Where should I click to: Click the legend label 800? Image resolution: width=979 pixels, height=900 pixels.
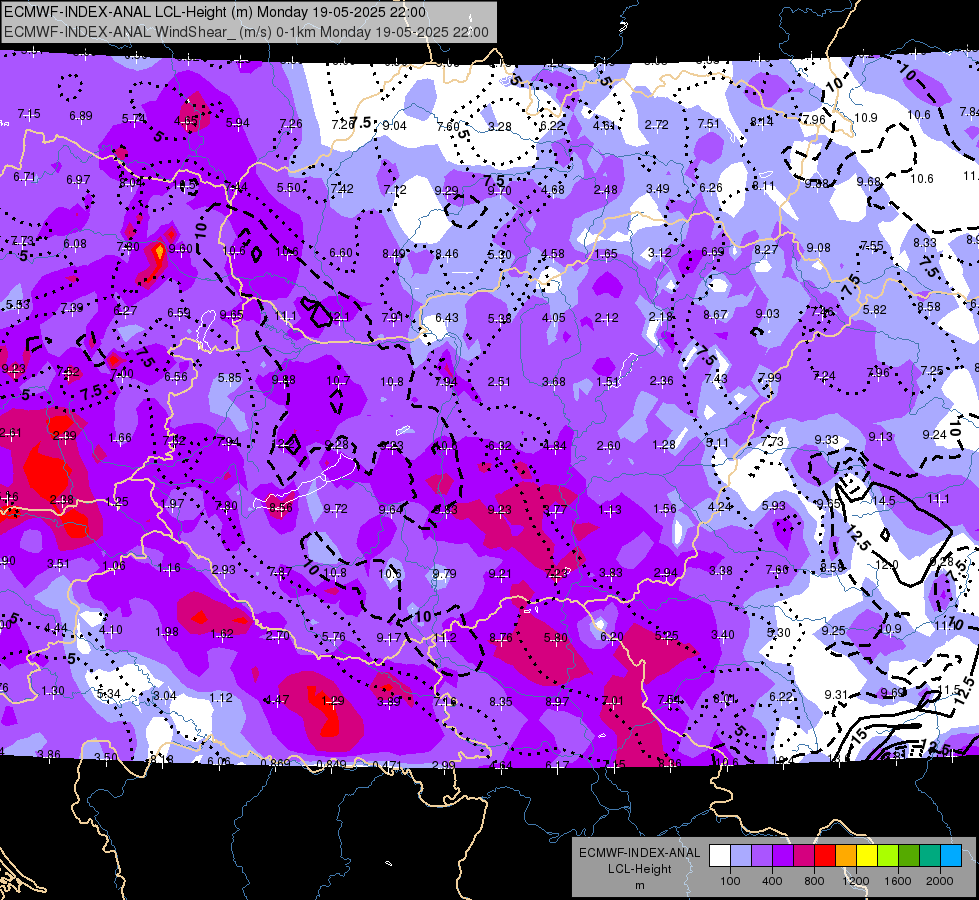point(814,881)
